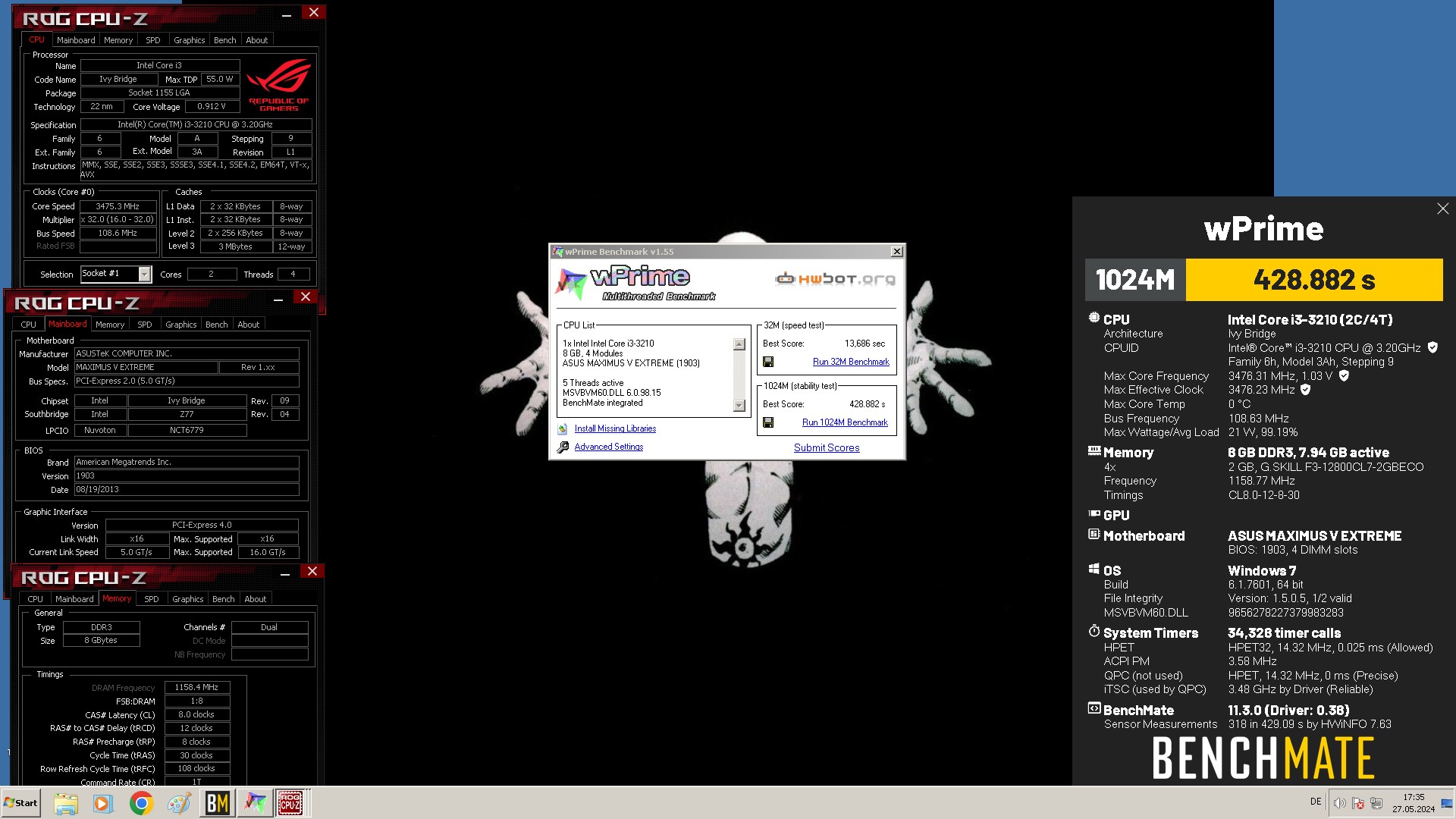Click the wPrime 32M Best Score 13,686 sec
1456x819 pixels.
tap(864, 344)
